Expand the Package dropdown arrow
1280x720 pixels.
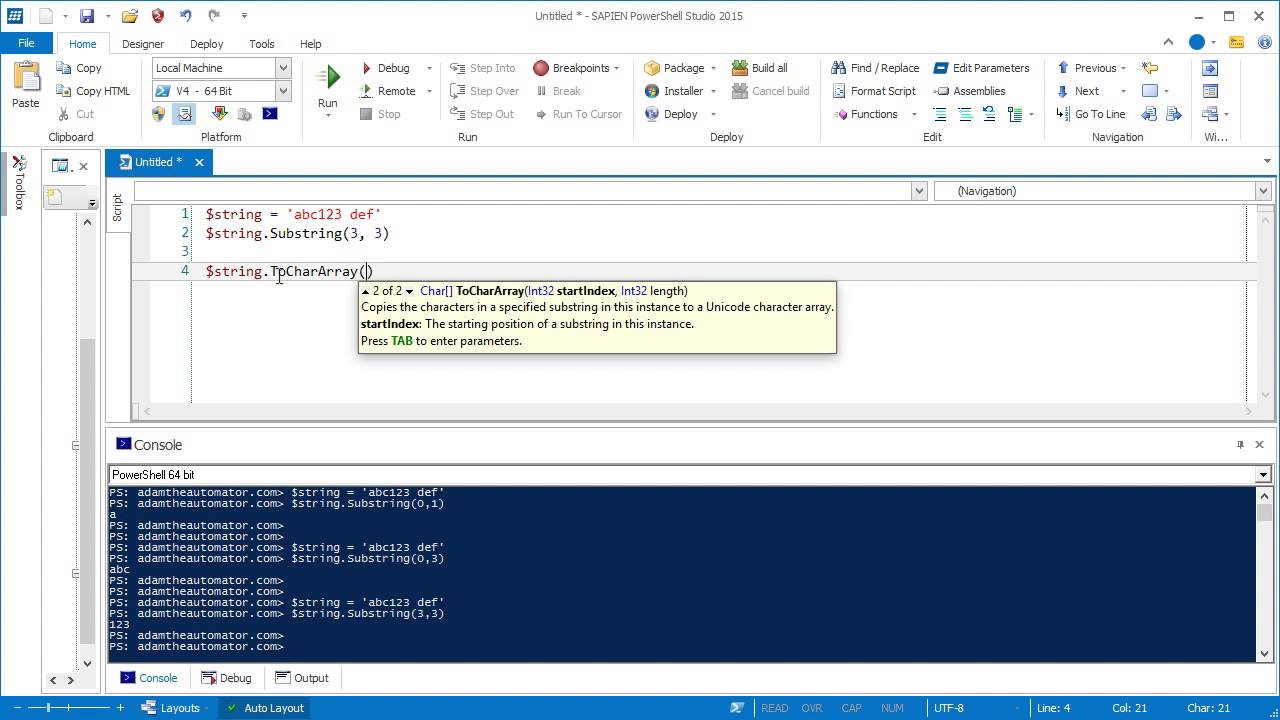click(713, 68)
